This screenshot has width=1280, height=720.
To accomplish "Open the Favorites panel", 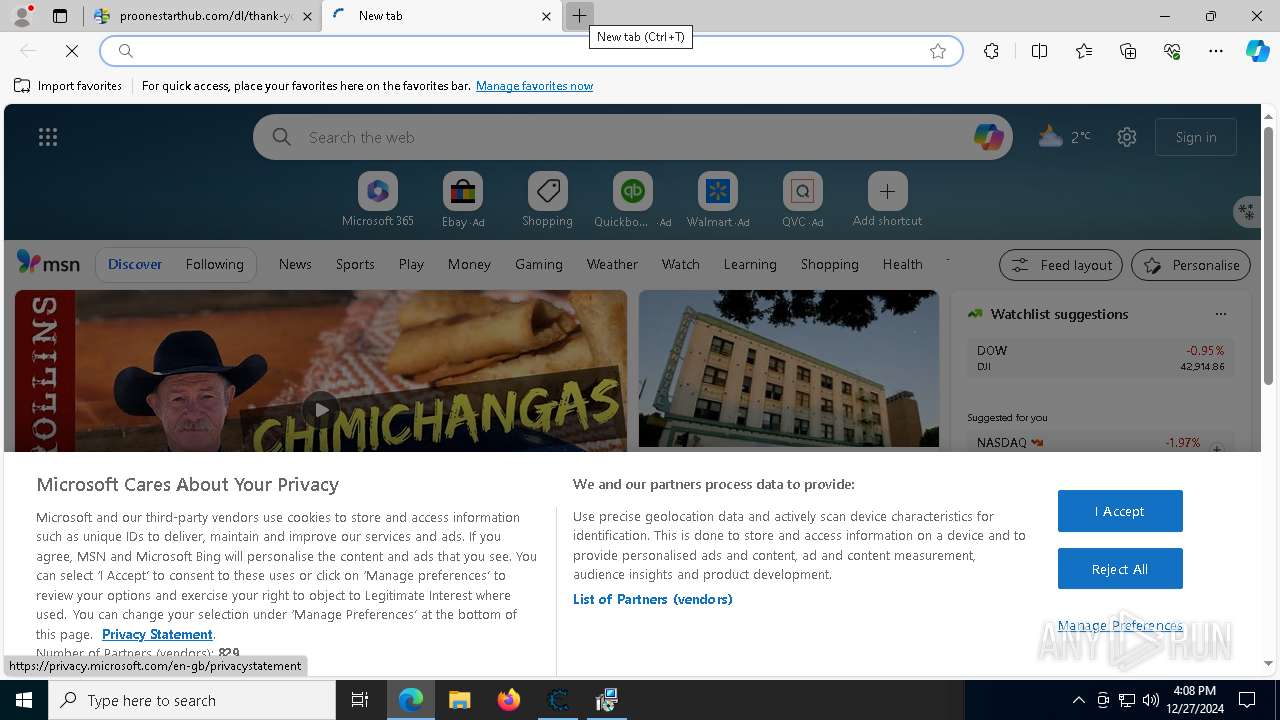I will 1084,51.
